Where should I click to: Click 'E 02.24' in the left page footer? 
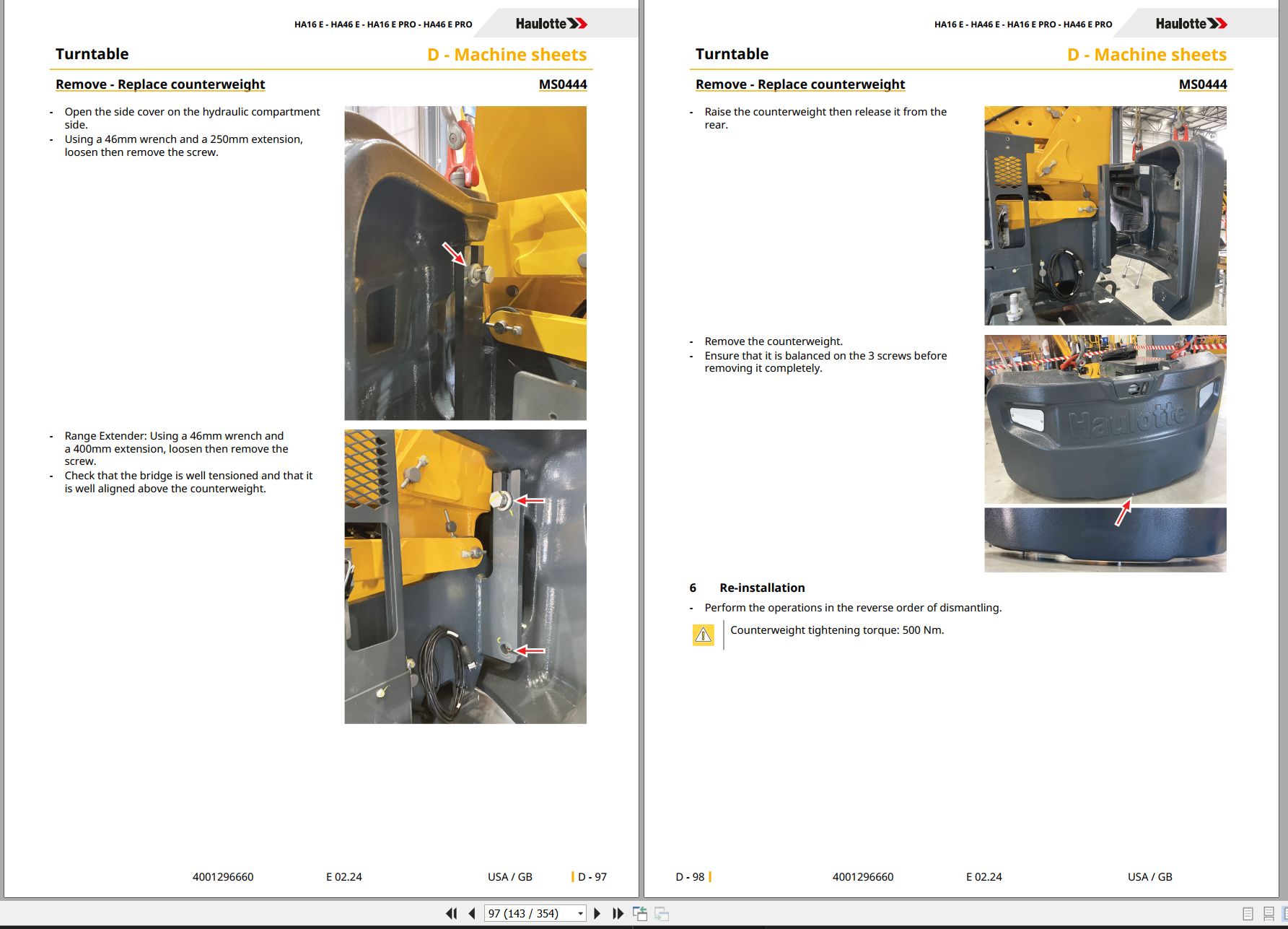point(344,877)
